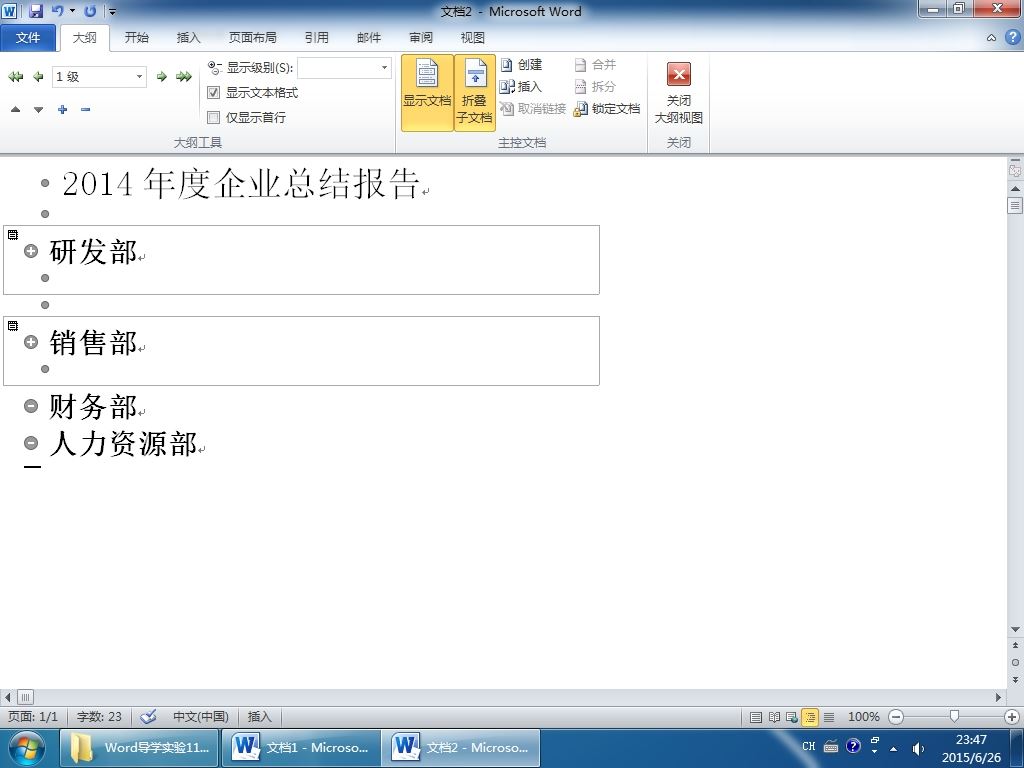
Task: Click the 取消链接 button
Action: [533, 108]
